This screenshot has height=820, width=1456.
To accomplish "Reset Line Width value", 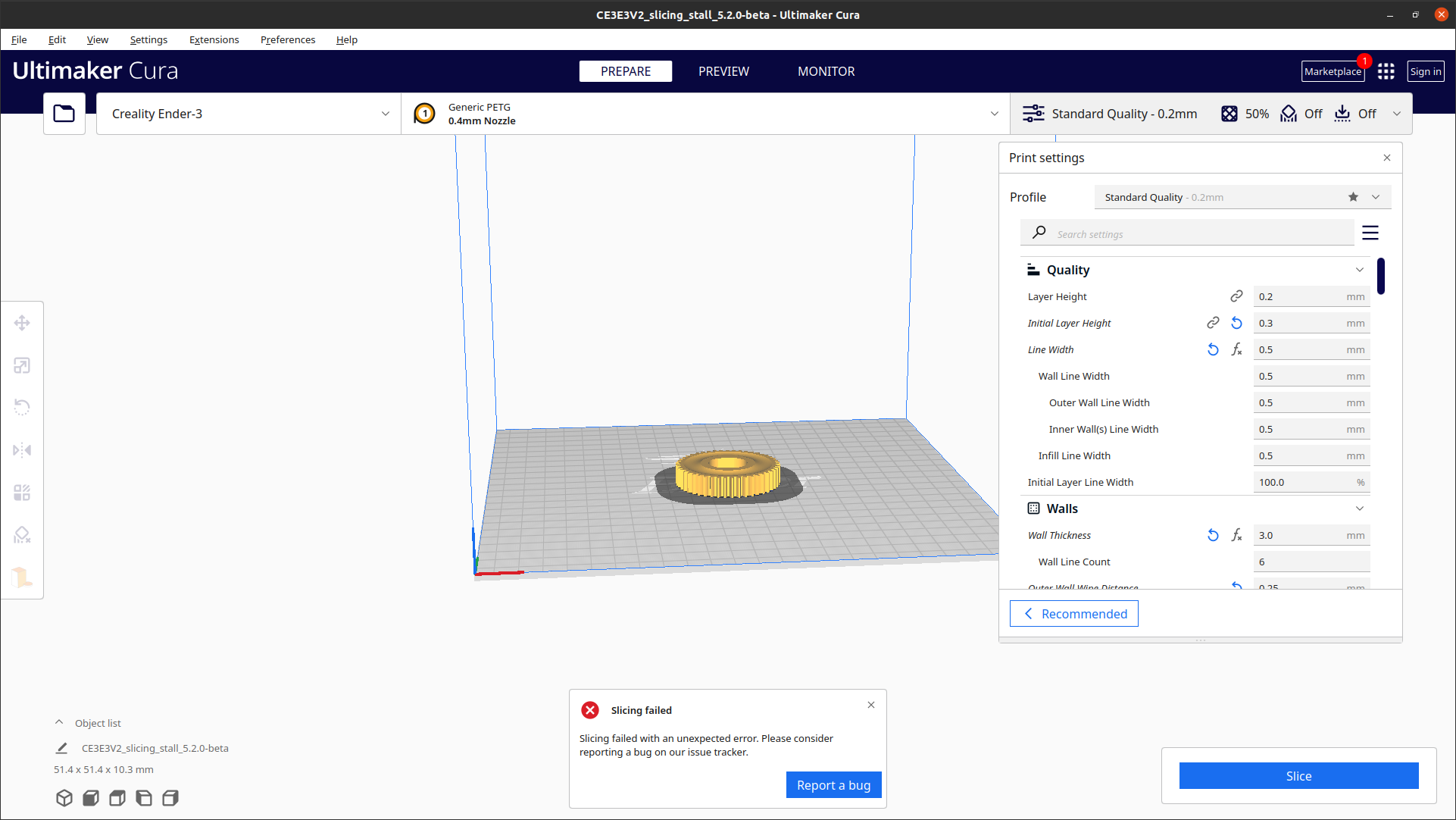I will coord(1213,349).
